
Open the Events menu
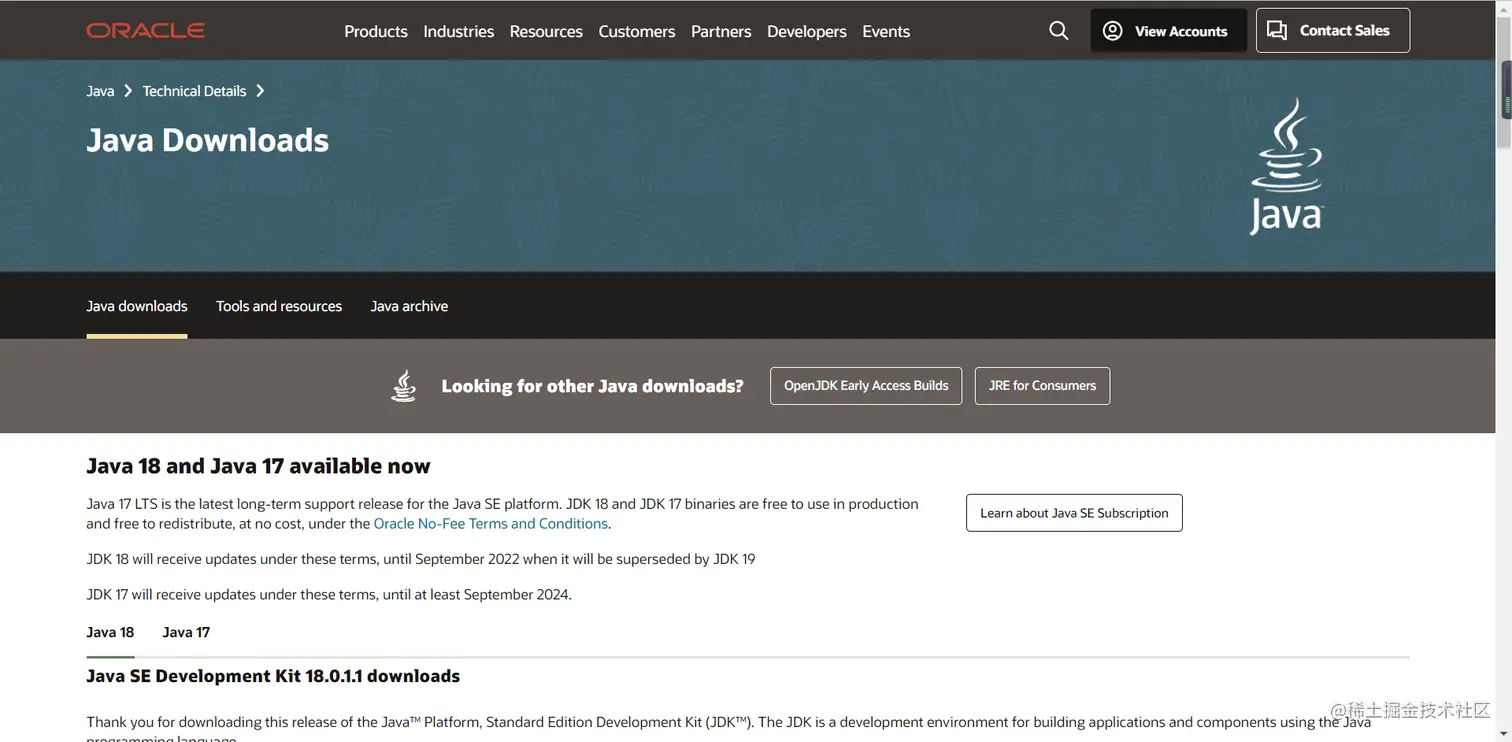pos(886,31)
